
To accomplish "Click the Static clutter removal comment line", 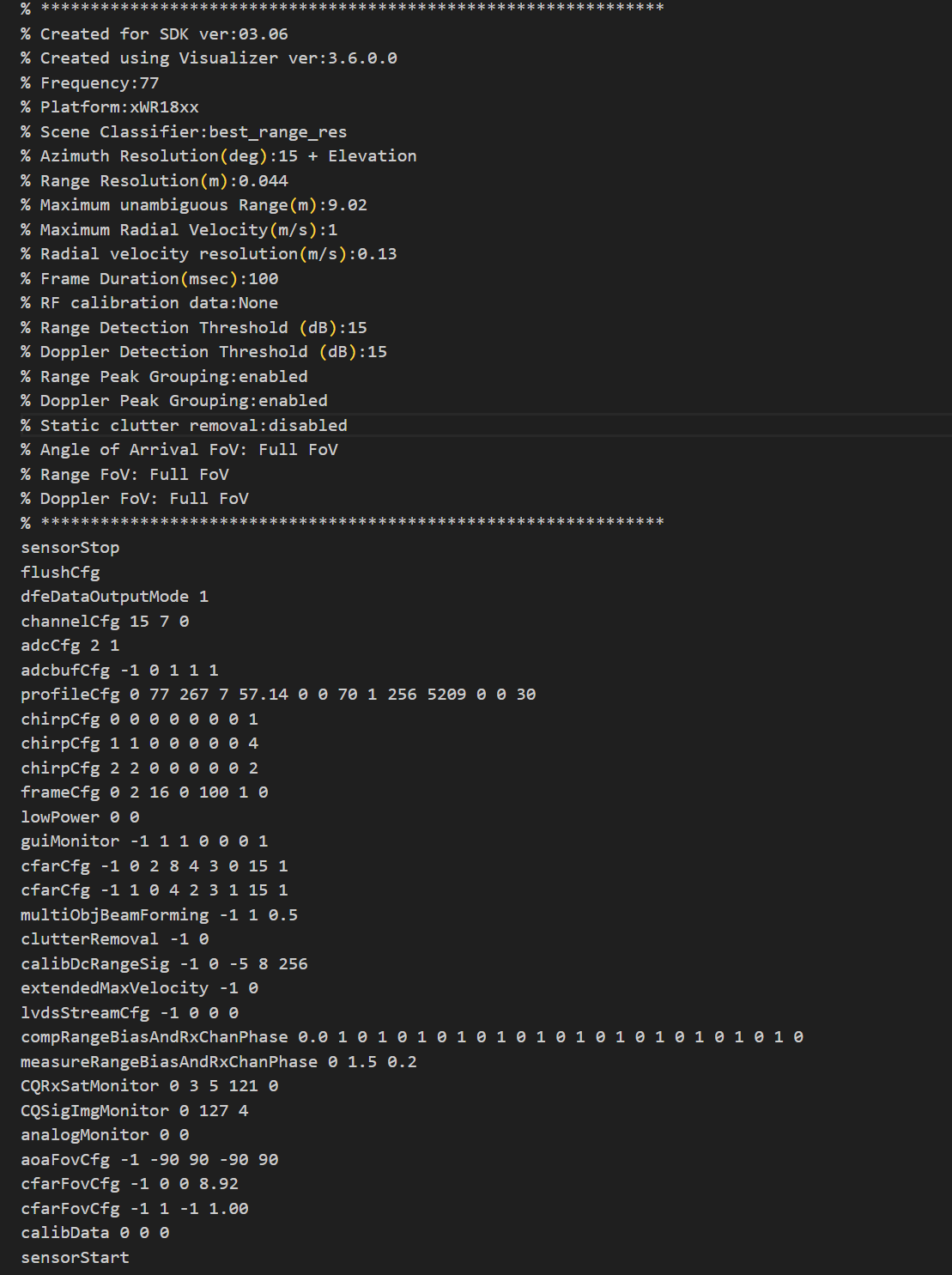I will pyautogui.click(x=185, y=426).
